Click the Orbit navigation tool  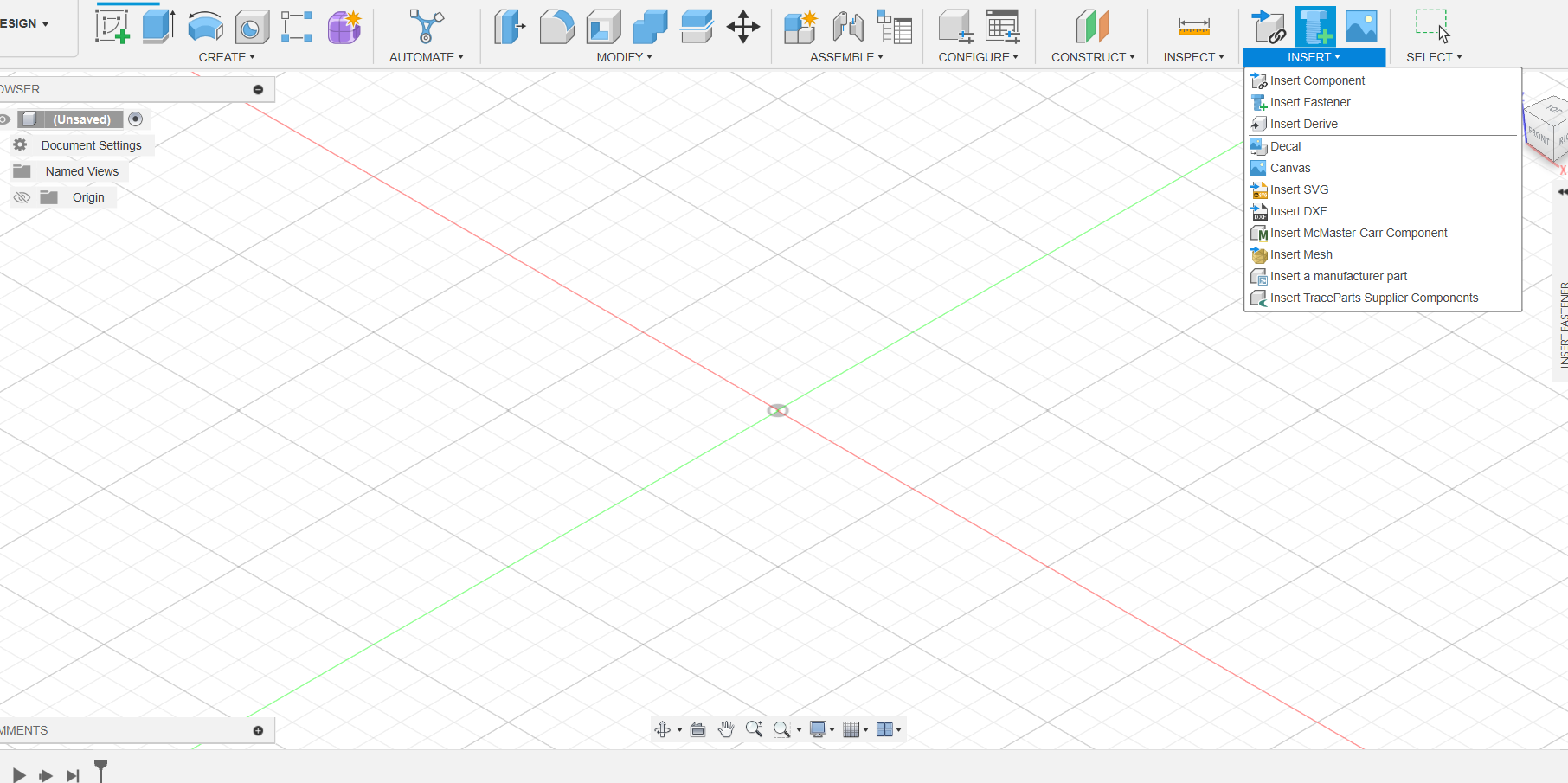pos(663,729)
